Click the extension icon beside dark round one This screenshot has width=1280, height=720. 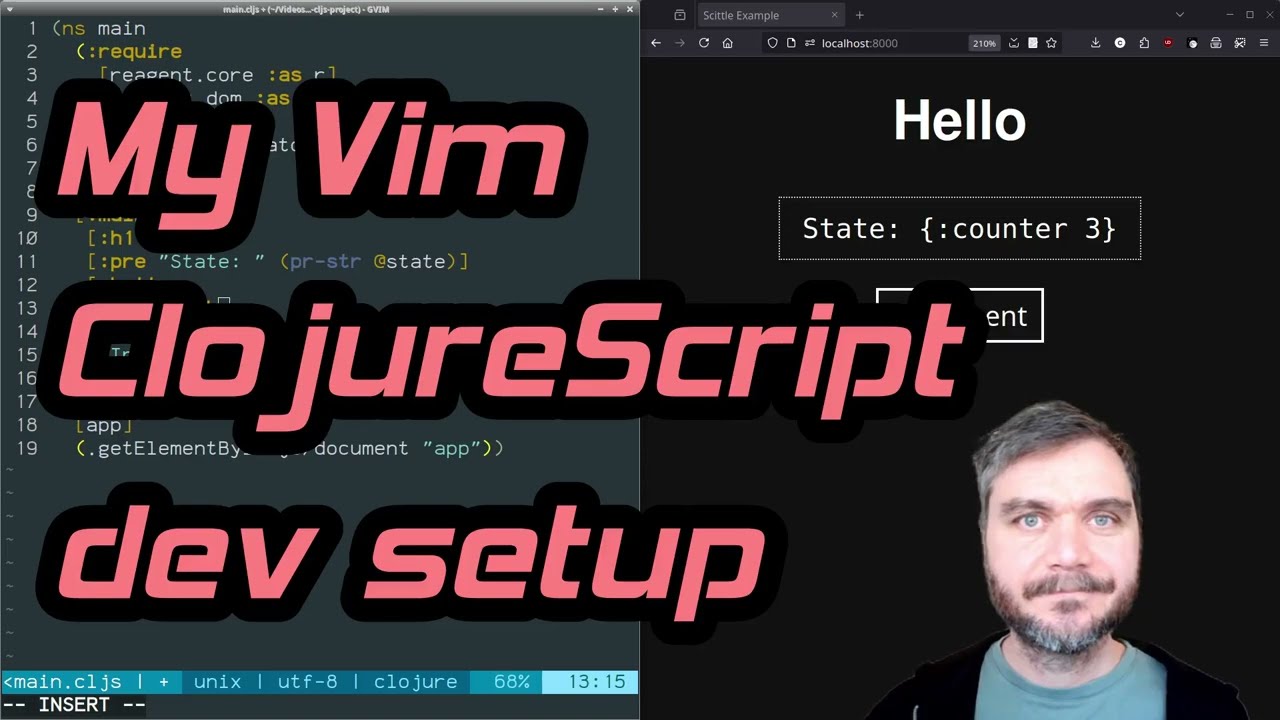coord(1216,43)
